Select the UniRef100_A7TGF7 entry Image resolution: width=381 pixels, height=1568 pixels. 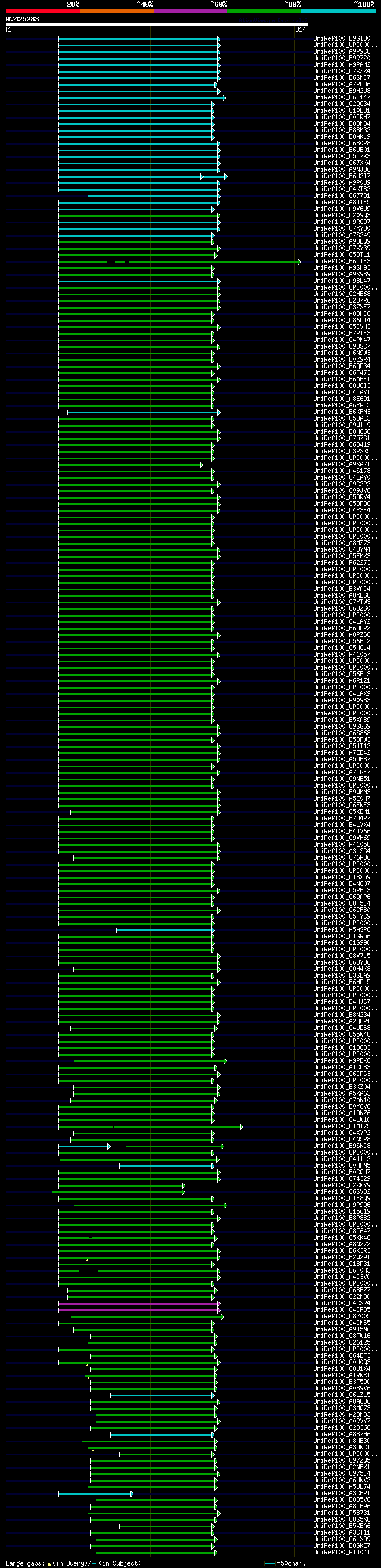[342, 773]
